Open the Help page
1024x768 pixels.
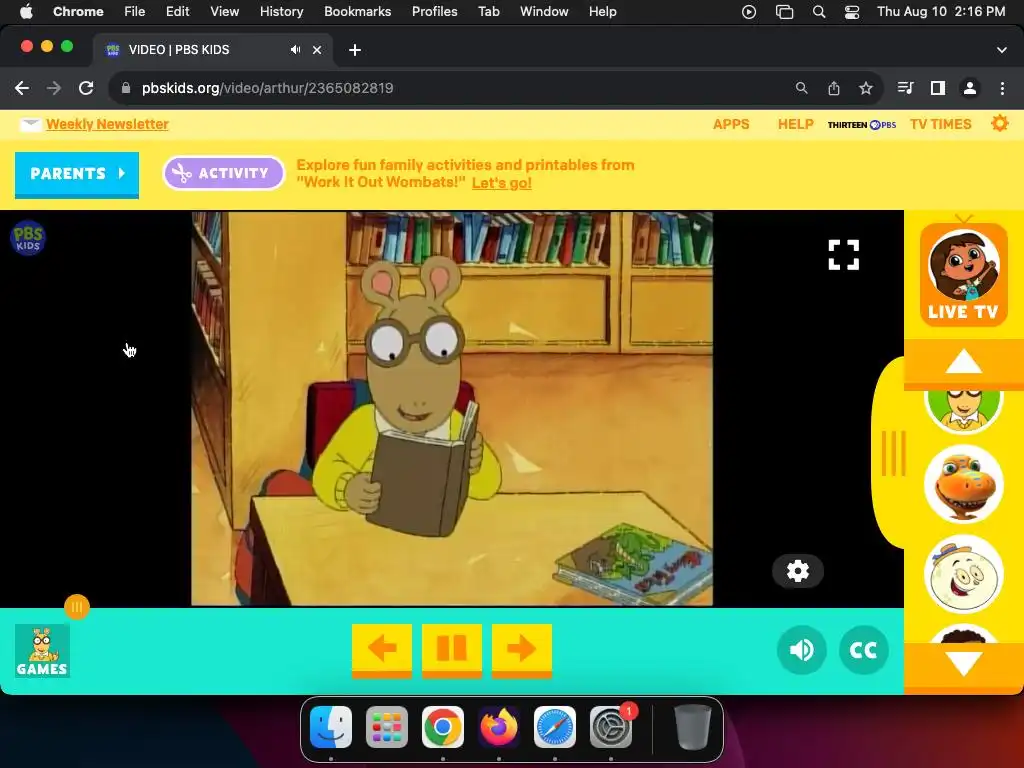[x=795, y=124]
